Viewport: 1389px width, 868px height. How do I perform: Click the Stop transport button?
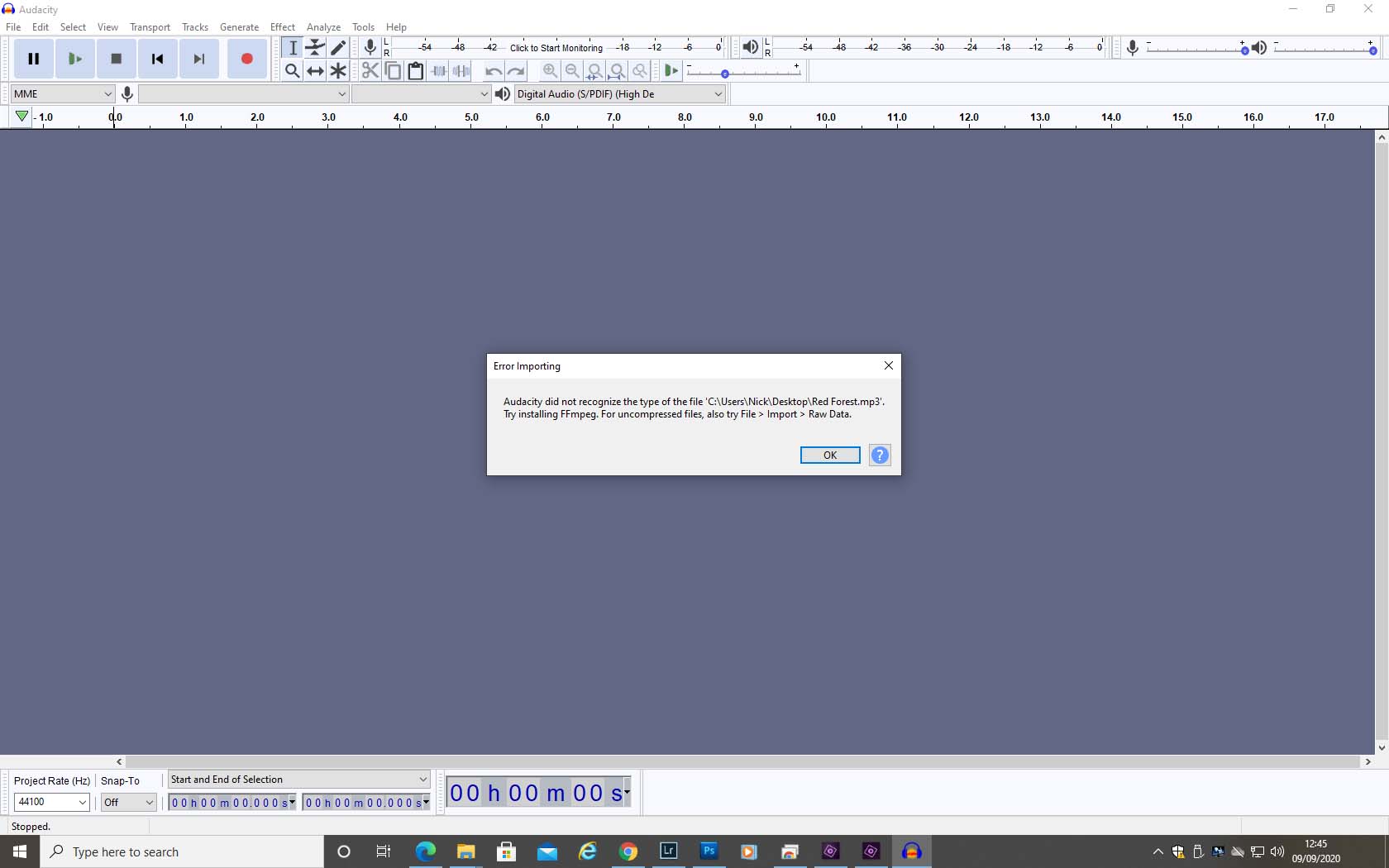click(117, 59)
